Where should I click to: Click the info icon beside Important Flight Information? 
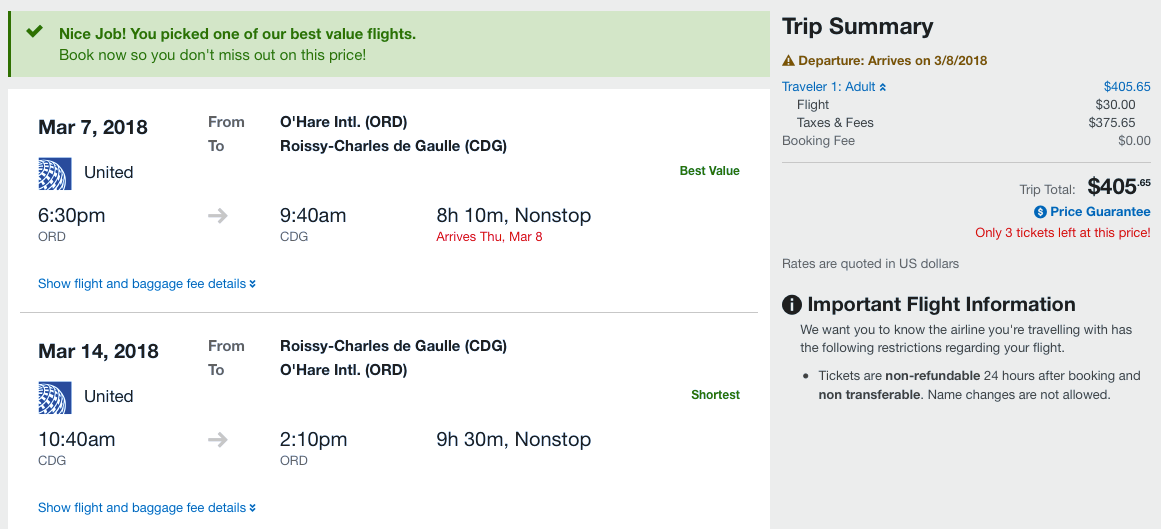pyautogui.click(x=792, y=305)
